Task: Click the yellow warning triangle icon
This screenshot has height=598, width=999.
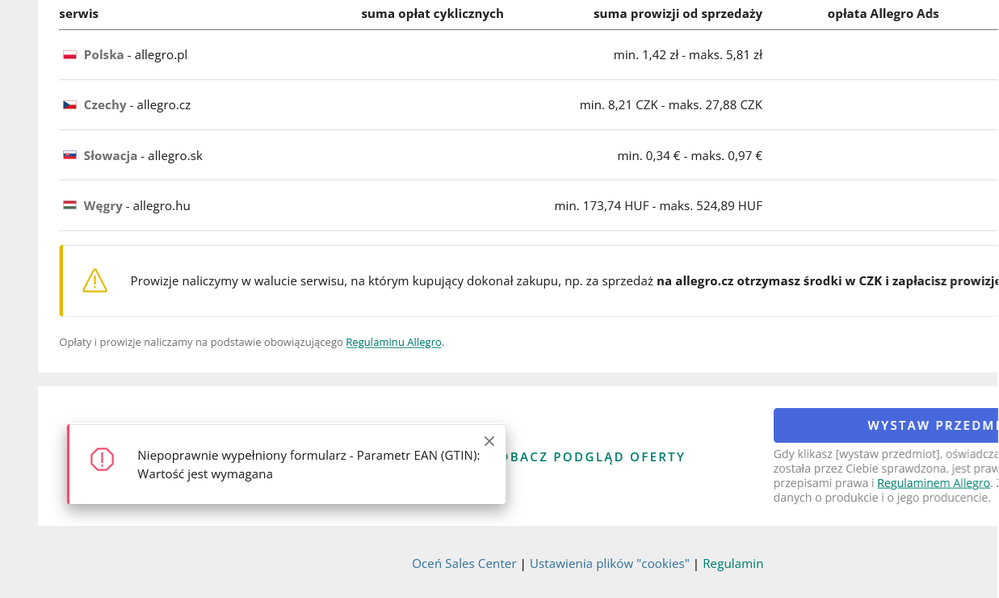Action: click(96, 281)
